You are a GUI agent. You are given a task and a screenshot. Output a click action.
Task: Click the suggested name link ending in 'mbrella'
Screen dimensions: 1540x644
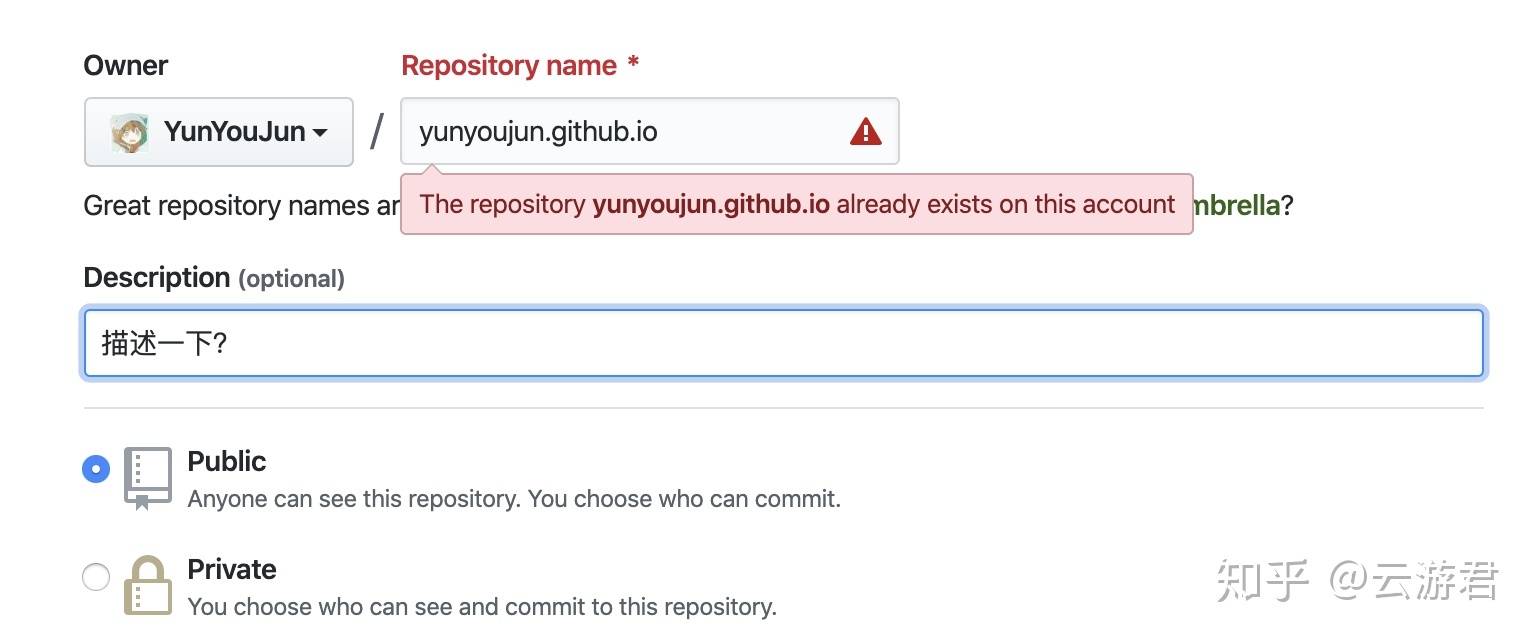(x=1236, y=206)
